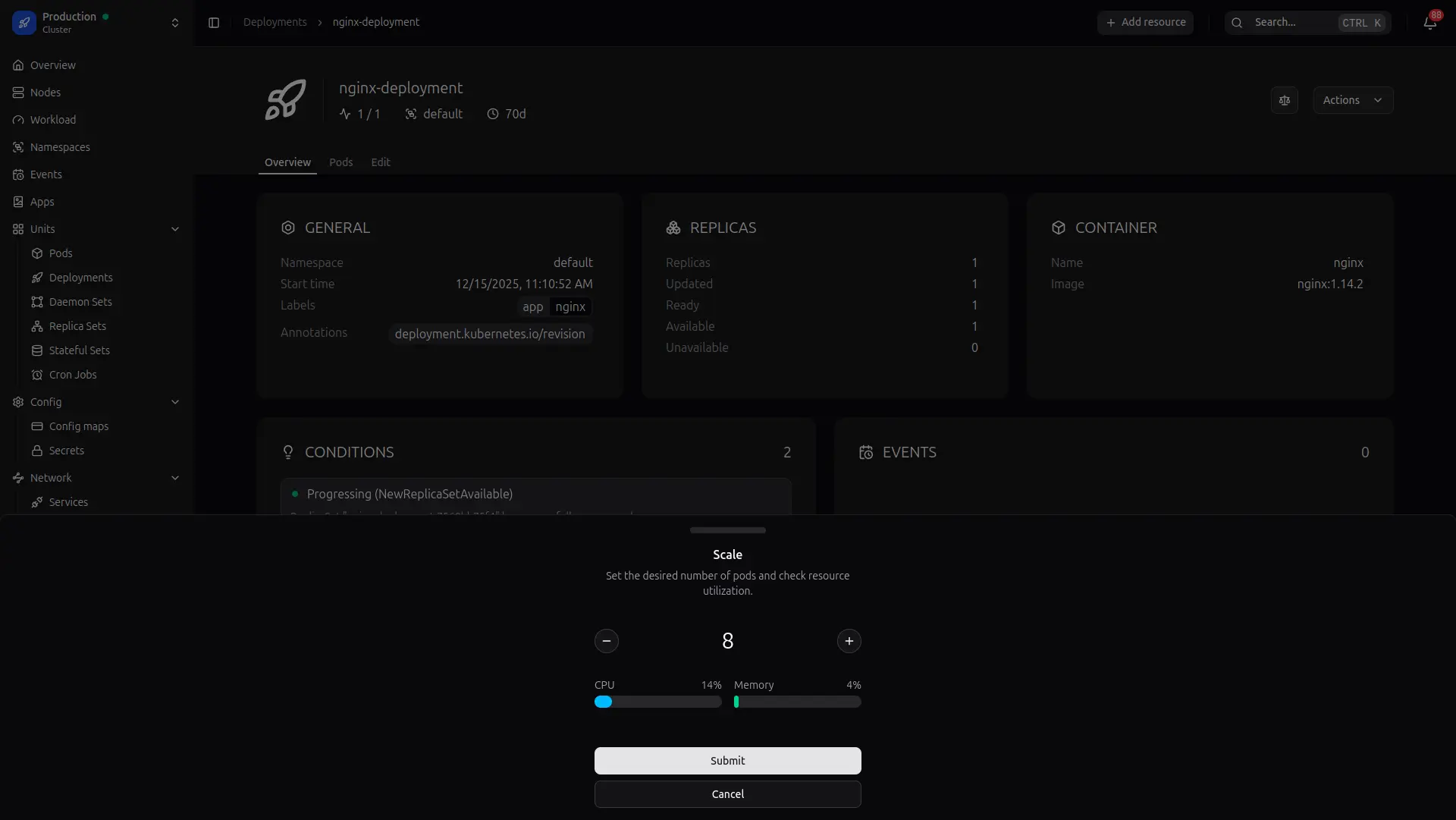Viewport: 1456px width, 820px height.
Task: Open the notifications bell
Action: tap(1429, 23)
